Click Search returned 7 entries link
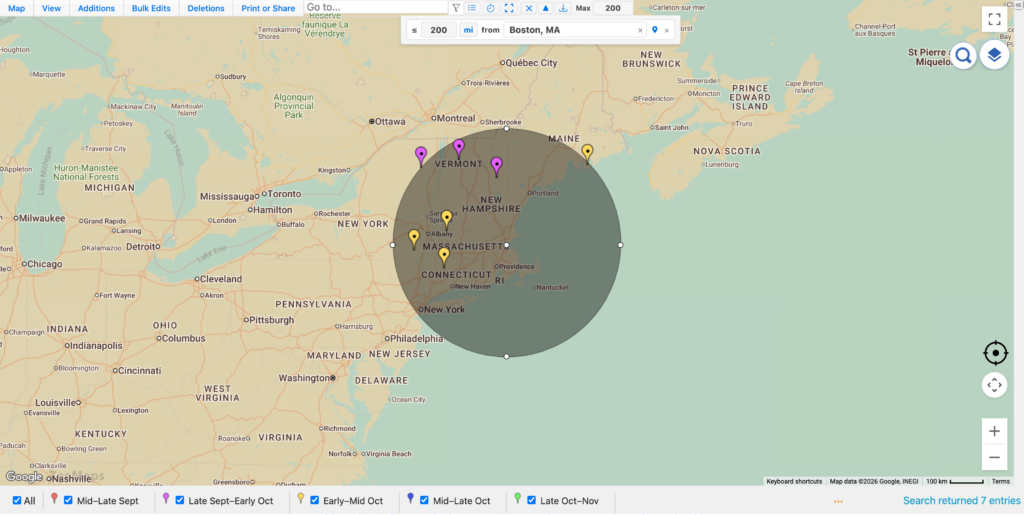The image size is (1024, 515). [961, 501]
